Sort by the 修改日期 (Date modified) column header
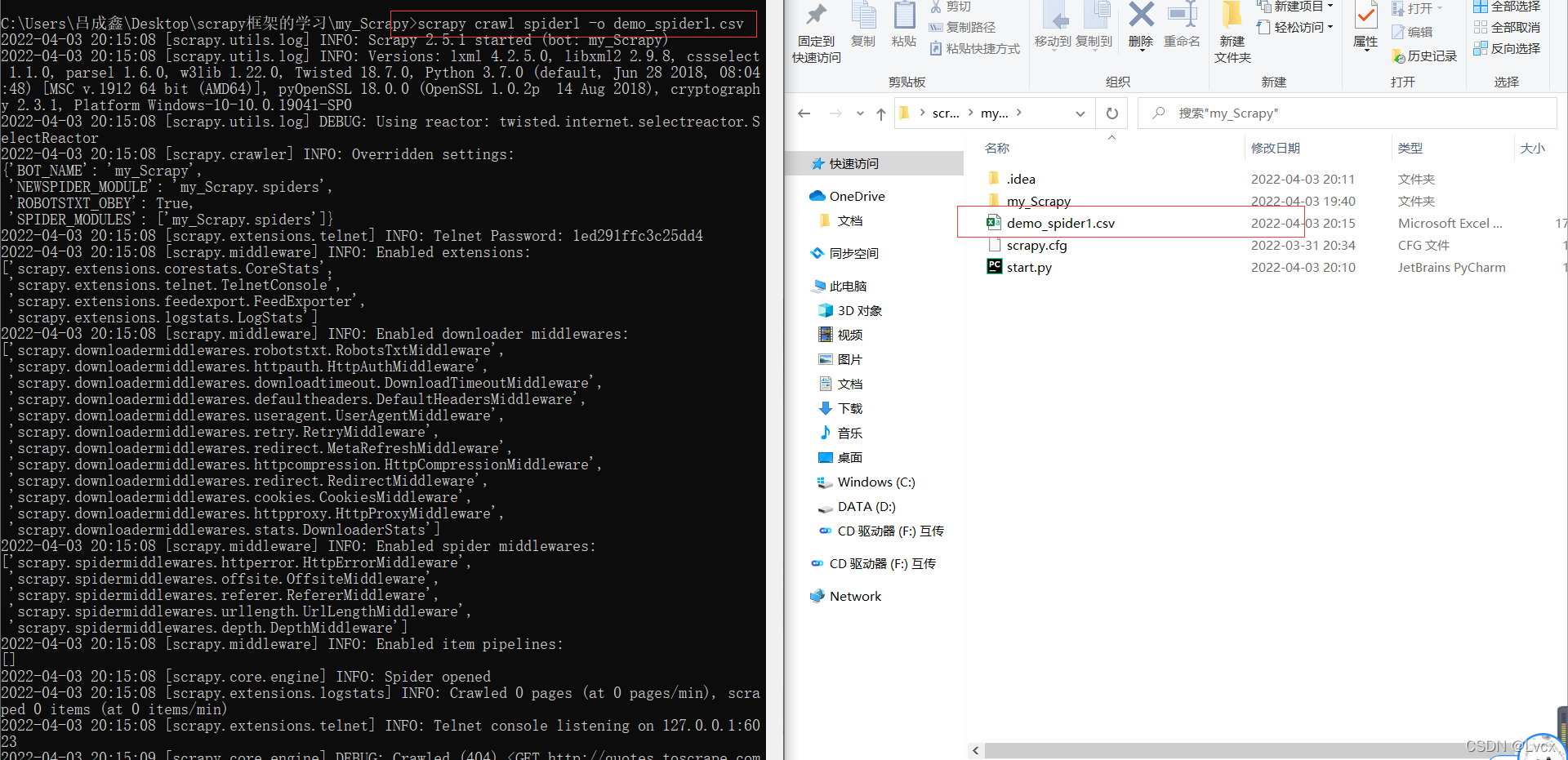1568x760 pixels. point(1276,148)
